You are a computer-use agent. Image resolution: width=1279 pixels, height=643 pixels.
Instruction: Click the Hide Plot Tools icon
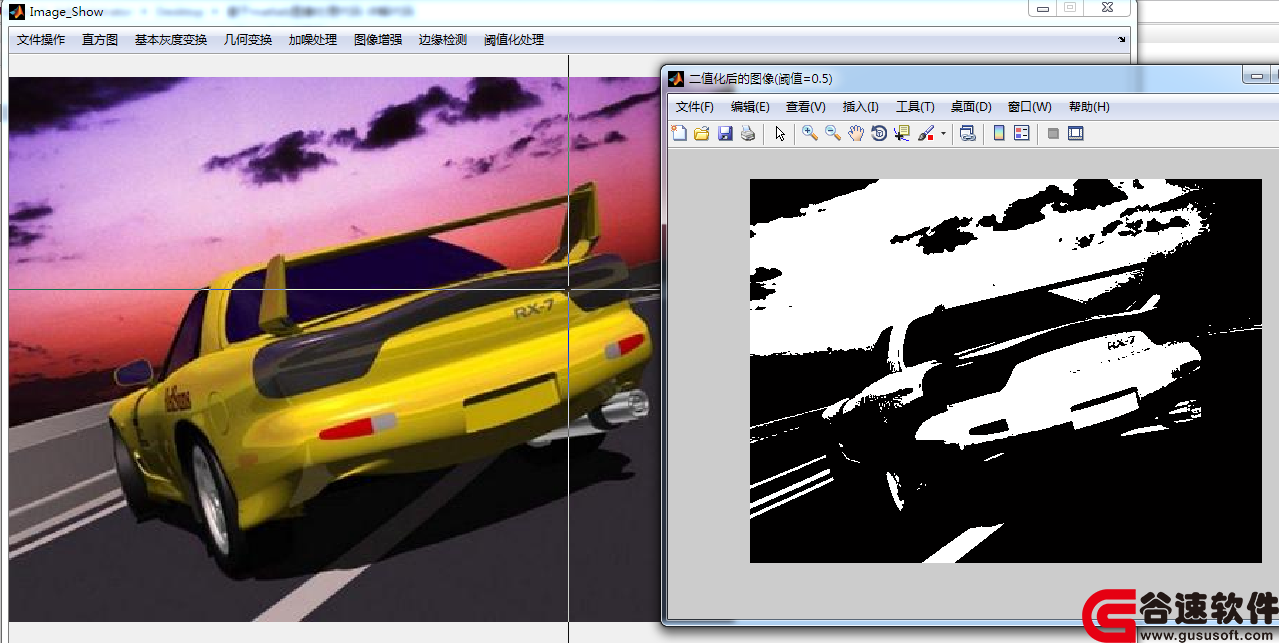[1053, 133]
